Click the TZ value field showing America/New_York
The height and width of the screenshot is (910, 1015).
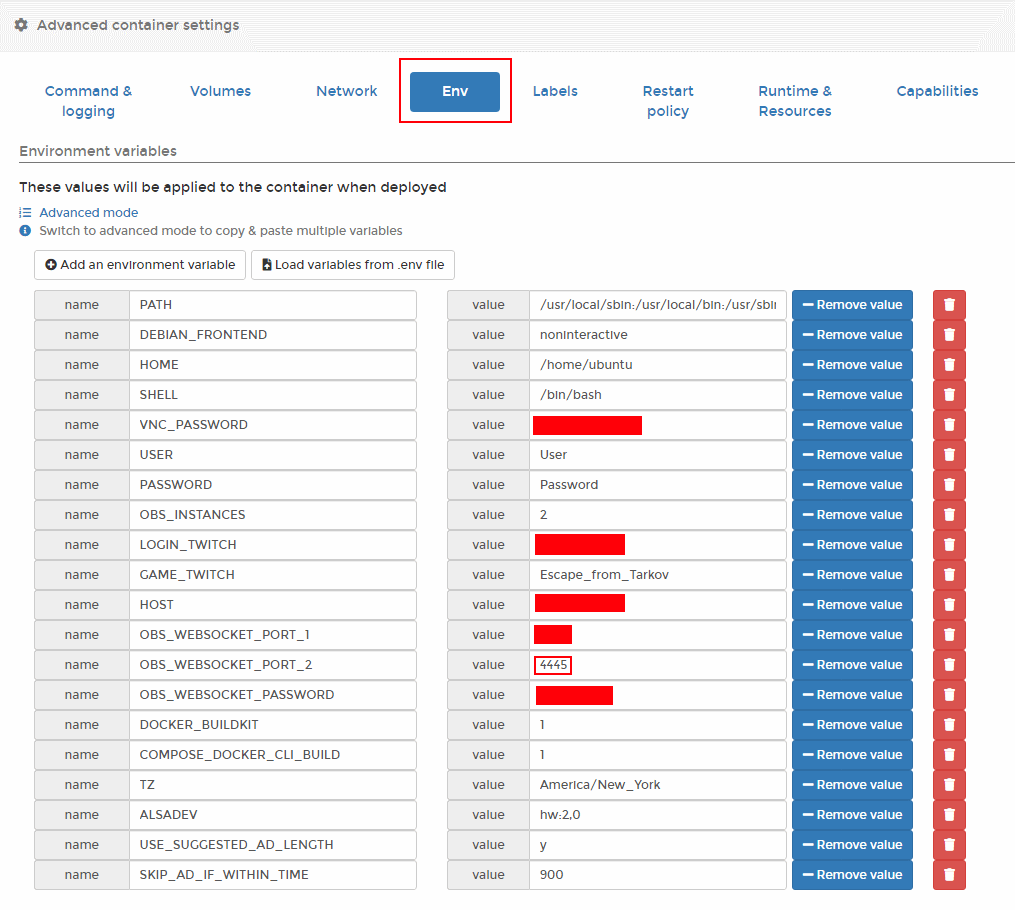click(x=657, y=785)
